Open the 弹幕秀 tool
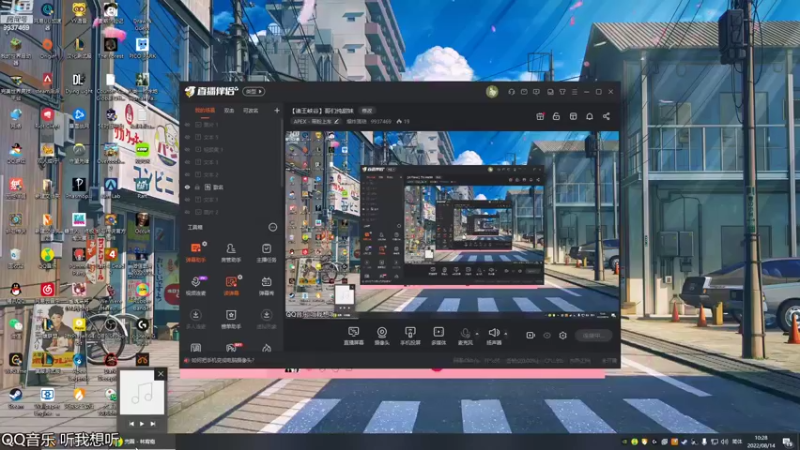This screenshot has height=450, width=800. pos(266,286)
